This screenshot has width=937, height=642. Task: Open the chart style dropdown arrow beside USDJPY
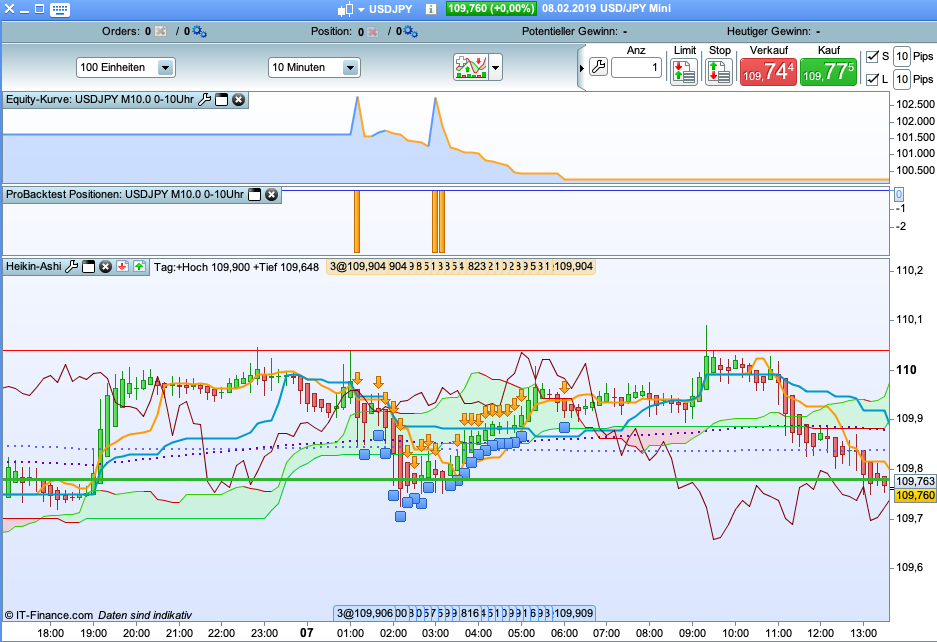(x=361, y=10)
